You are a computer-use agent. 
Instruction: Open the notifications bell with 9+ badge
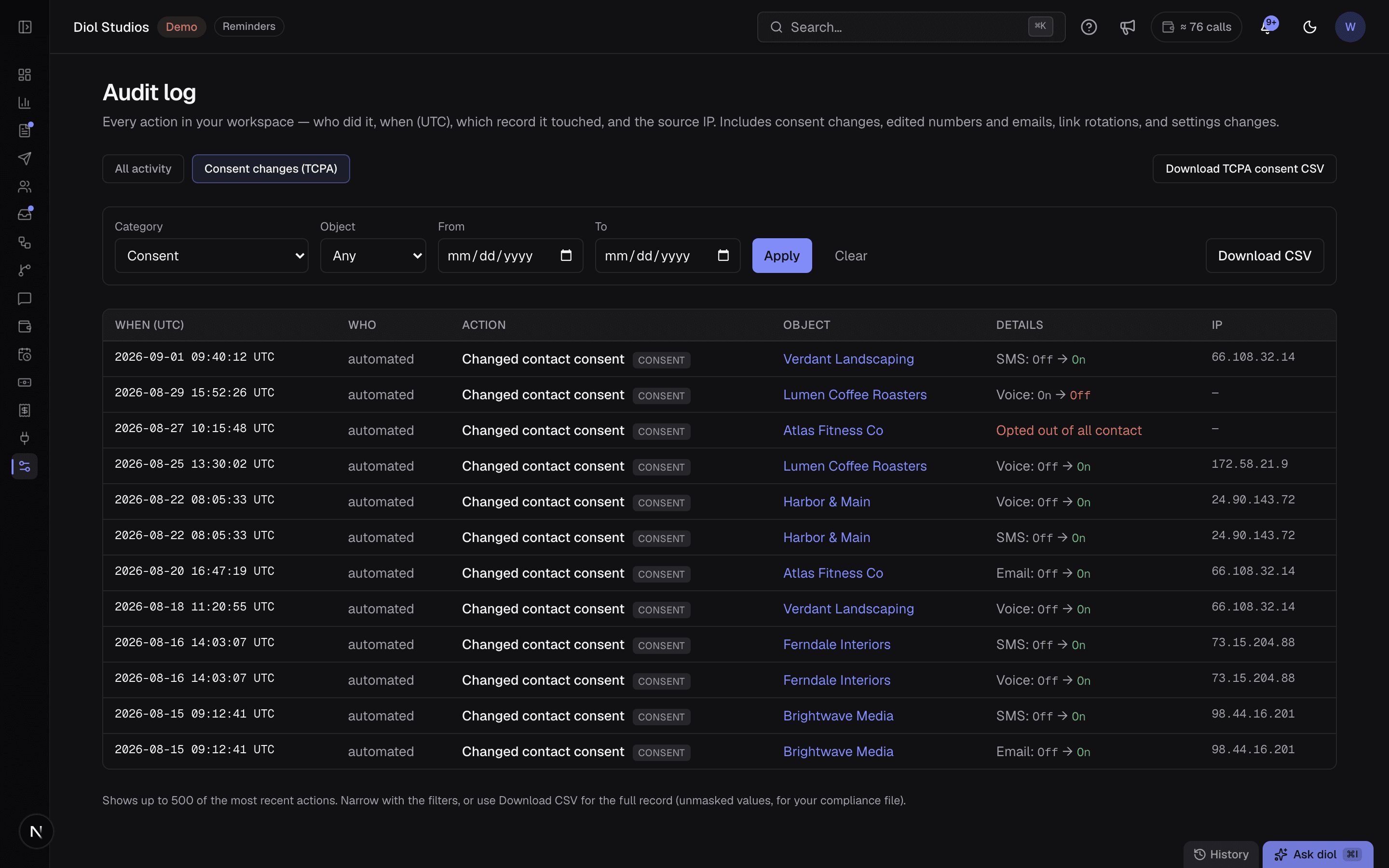1268,27
